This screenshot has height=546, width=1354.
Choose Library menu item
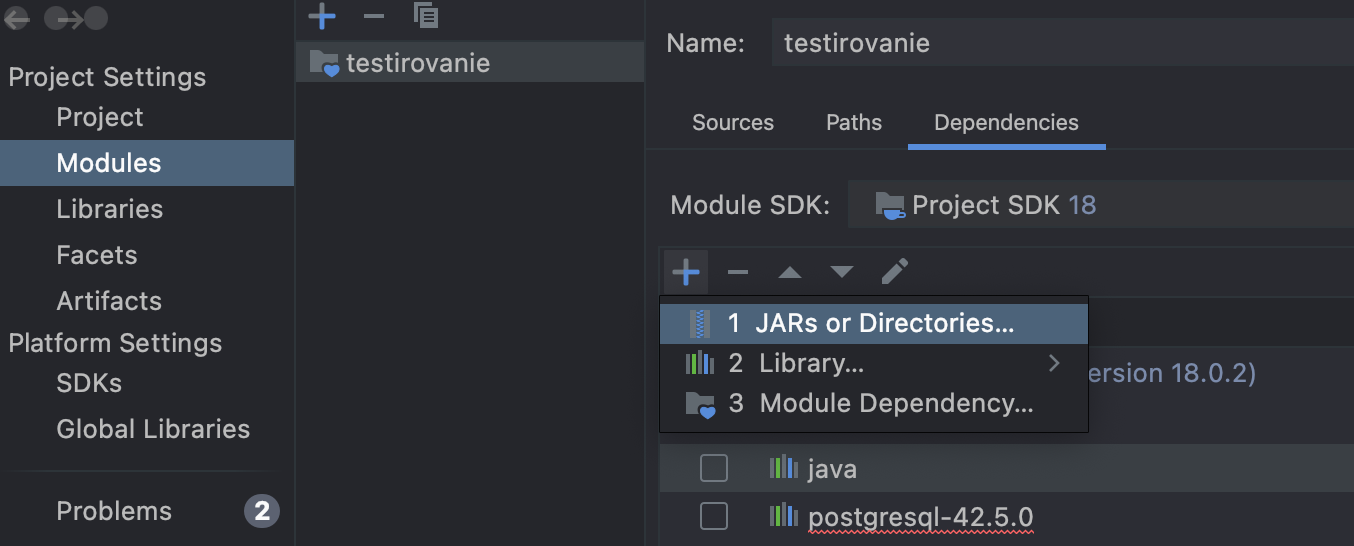pyautogui.click(x=873, y=363)
